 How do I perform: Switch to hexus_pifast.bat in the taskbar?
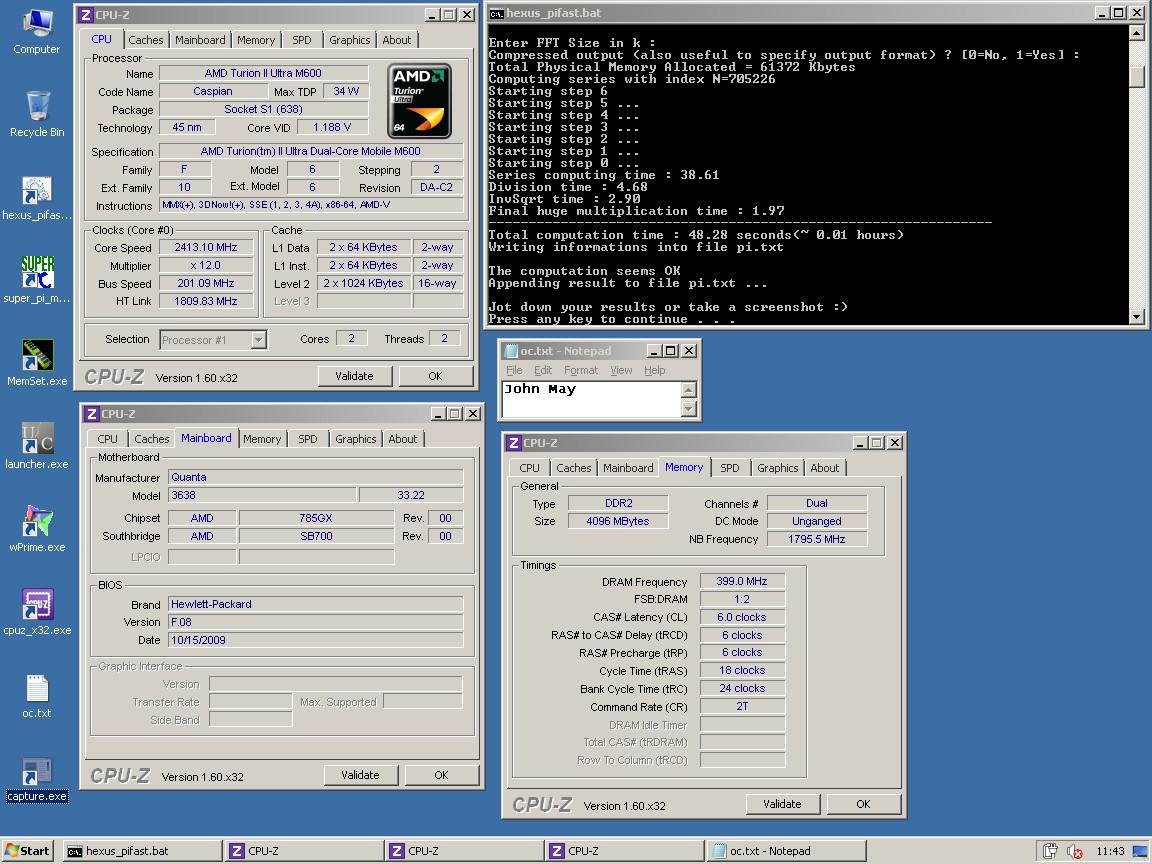142,851
